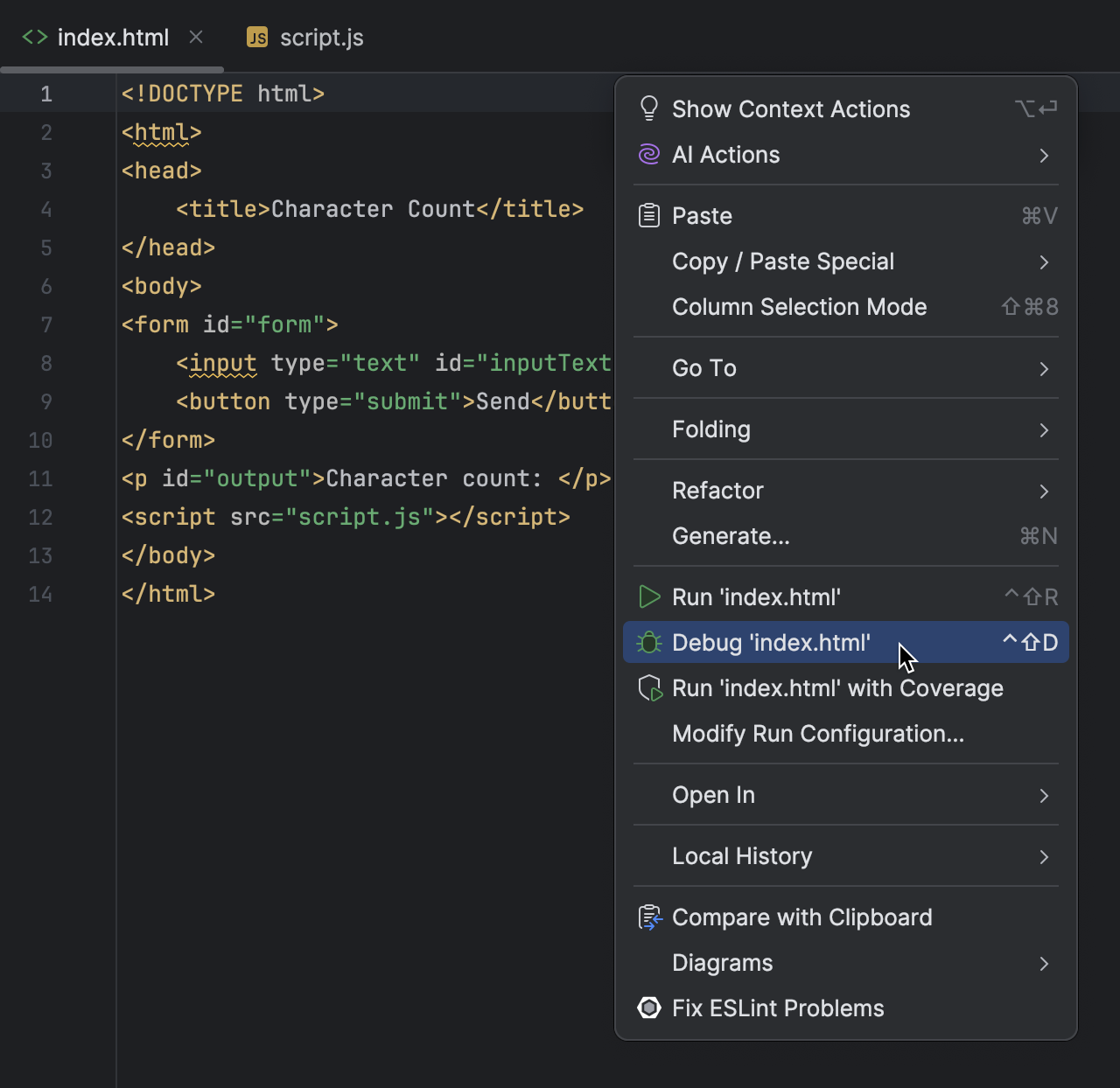Image resolution: width=1120 pixels, height=1088 pixels.
Task: Click the Paste clipboard icon
Action: click(649, 215)
